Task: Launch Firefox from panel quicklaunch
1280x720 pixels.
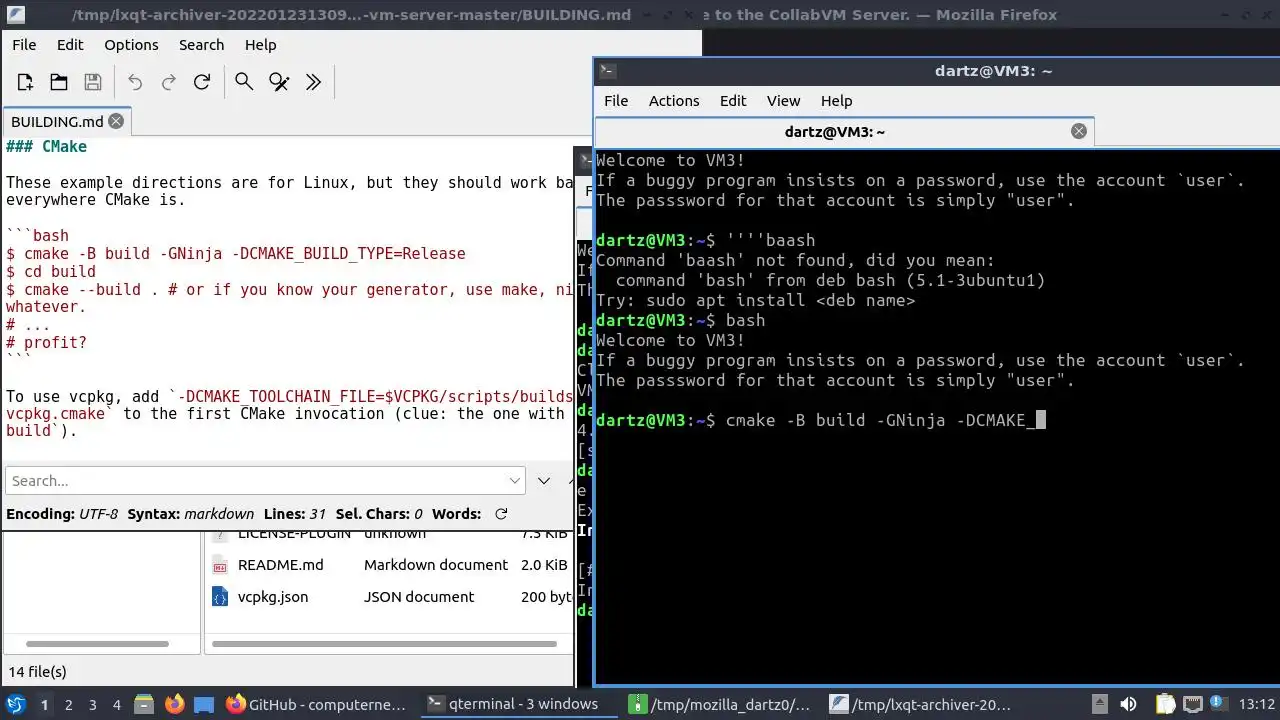Action: (x=174, y=705)
